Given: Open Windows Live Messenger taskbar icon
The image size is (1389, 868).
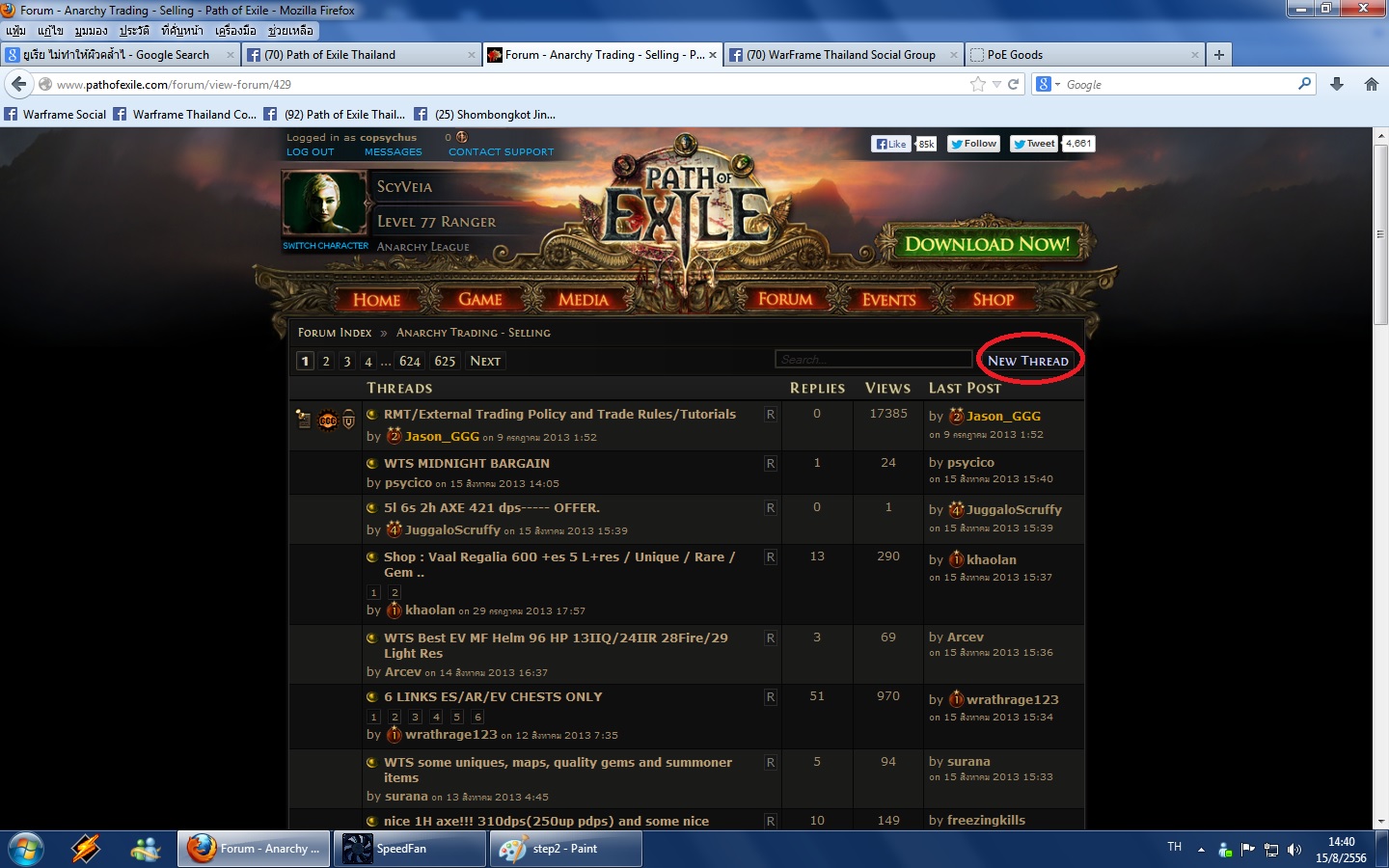Looking at the screenshot, I should pyautogui.click(x=146, y=849).
